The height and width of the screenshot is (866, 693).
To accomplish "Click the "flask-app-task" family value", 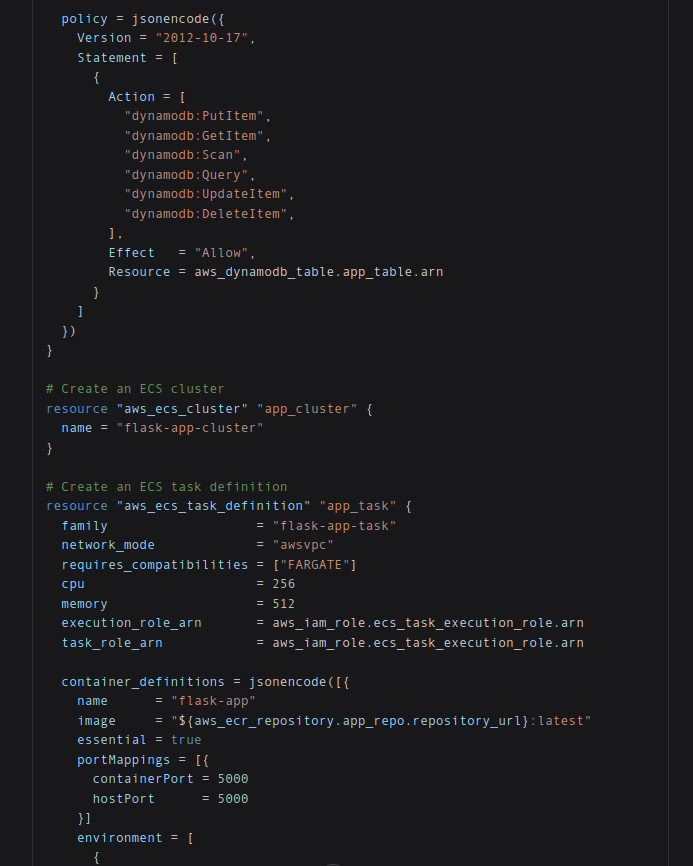I will (x=334, y=526).
